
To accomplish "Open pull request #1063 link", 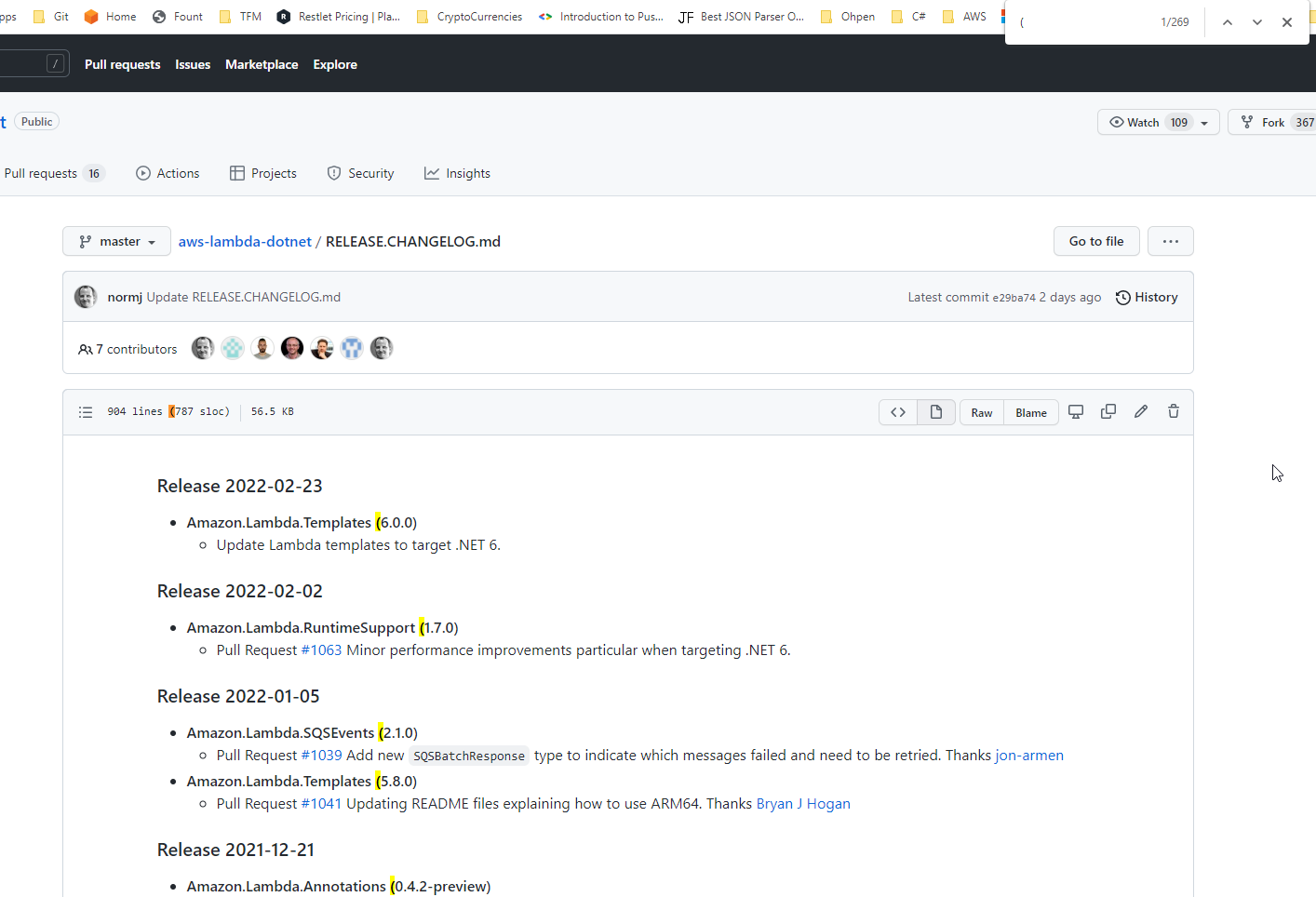I will tap(321, 649).
